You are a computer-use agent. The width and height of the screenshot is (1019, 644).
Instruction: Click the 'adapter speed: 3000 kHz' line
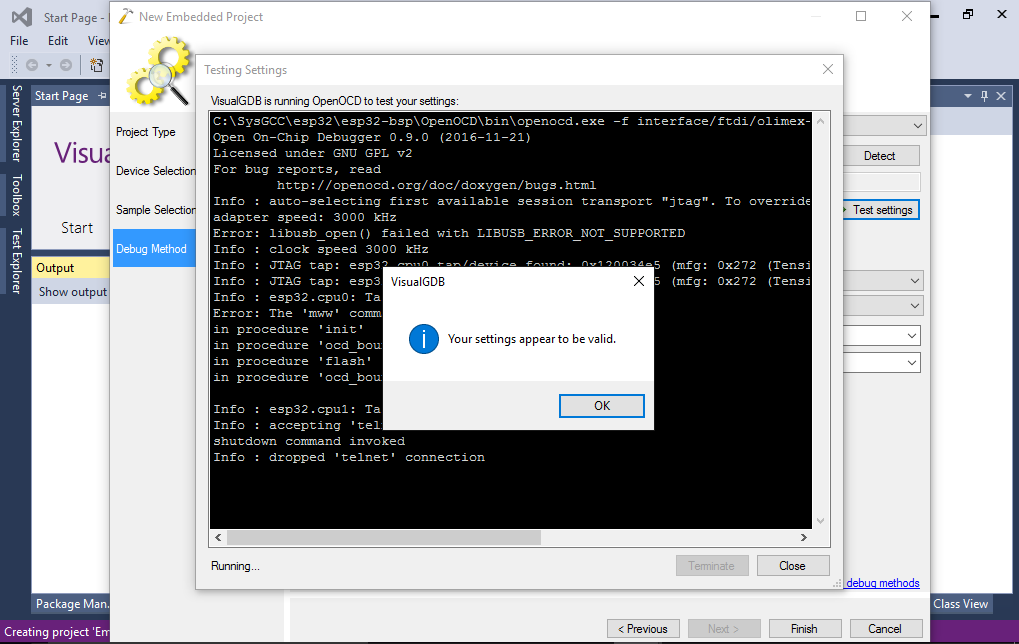tap(305, 217)
